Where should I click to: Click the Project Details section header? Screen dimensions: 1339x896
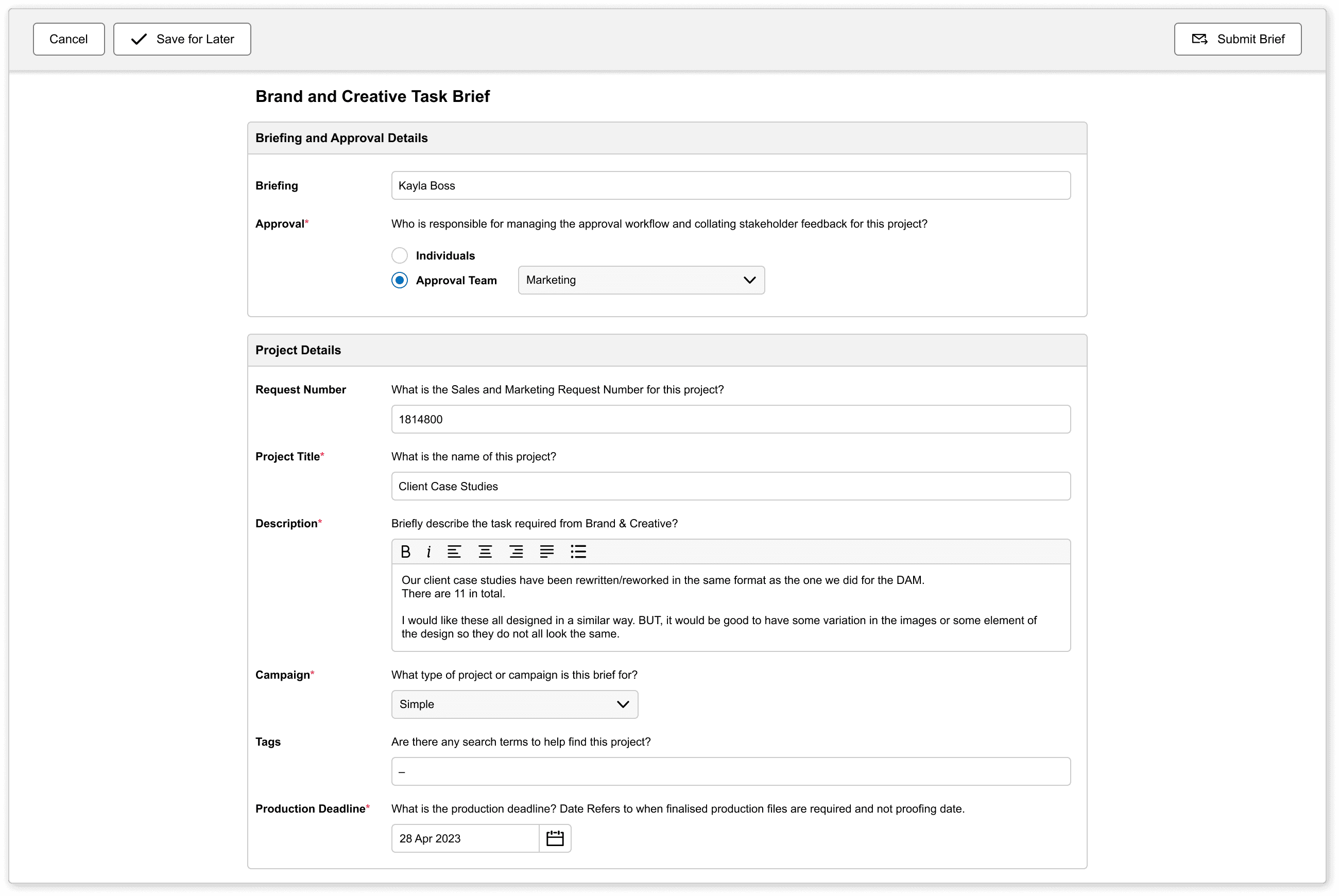click(x=298, y=350)
